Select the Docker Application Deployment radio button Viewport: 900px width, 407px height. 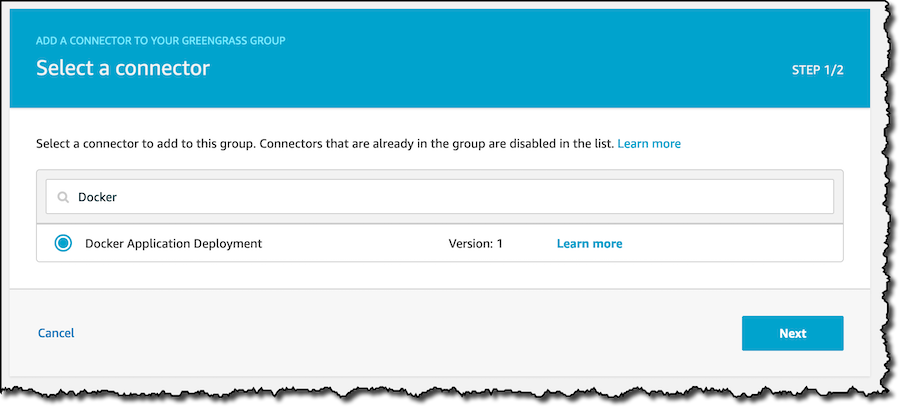(x=63, y=243)
